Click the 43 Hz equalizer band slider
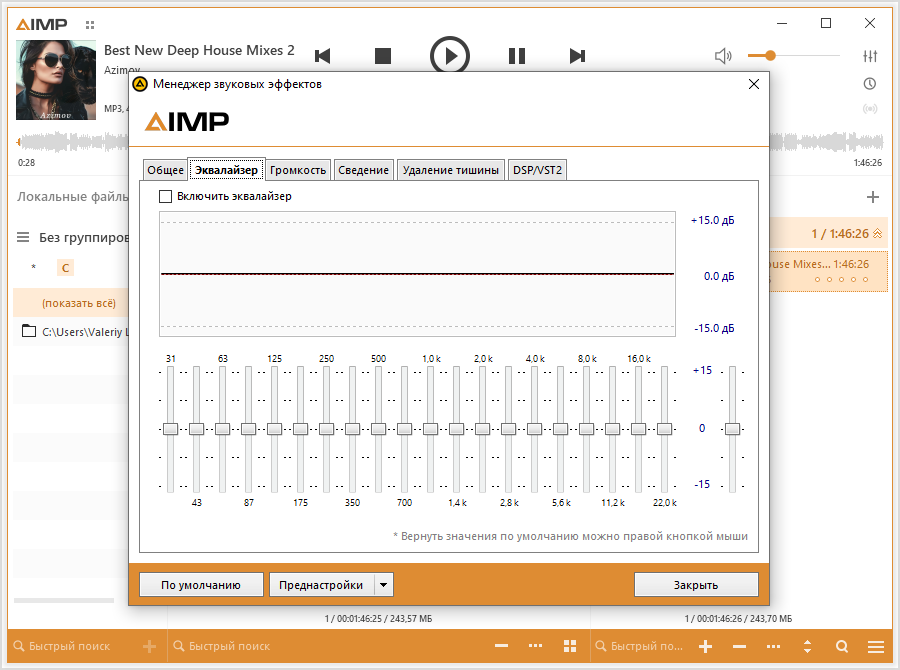Viewport: 900px width, 670px height. click(196, 429)
